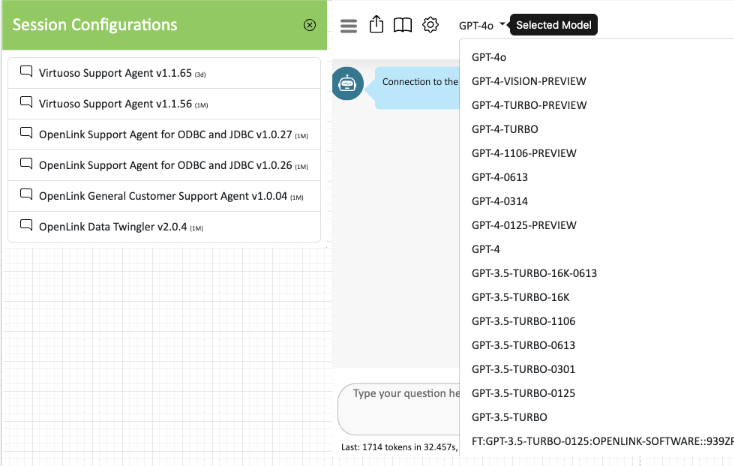Click chat icon beside Virtuoso Support Agent v1.1.56
734x466 pixels.
[26, 103]
